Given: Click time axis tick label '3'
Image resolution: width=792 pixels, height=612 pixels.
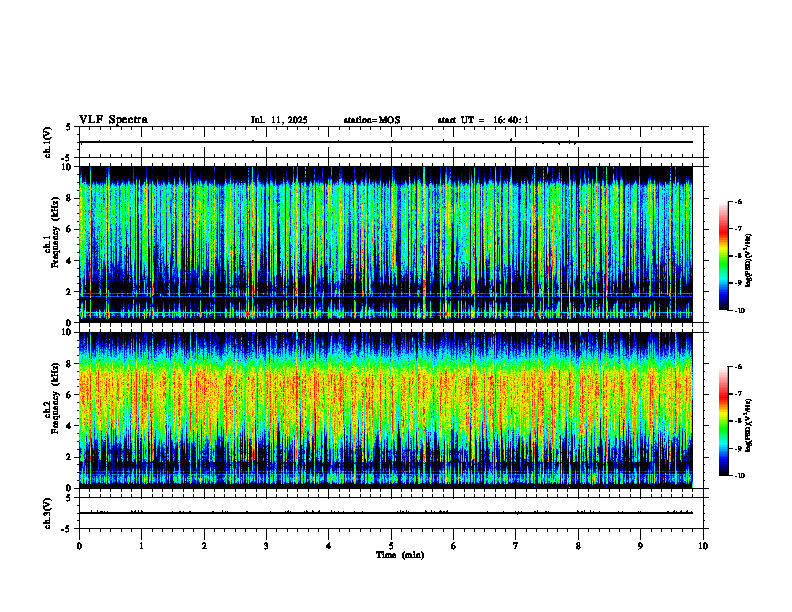Looking at the screenshot, I should coord(266,546).
